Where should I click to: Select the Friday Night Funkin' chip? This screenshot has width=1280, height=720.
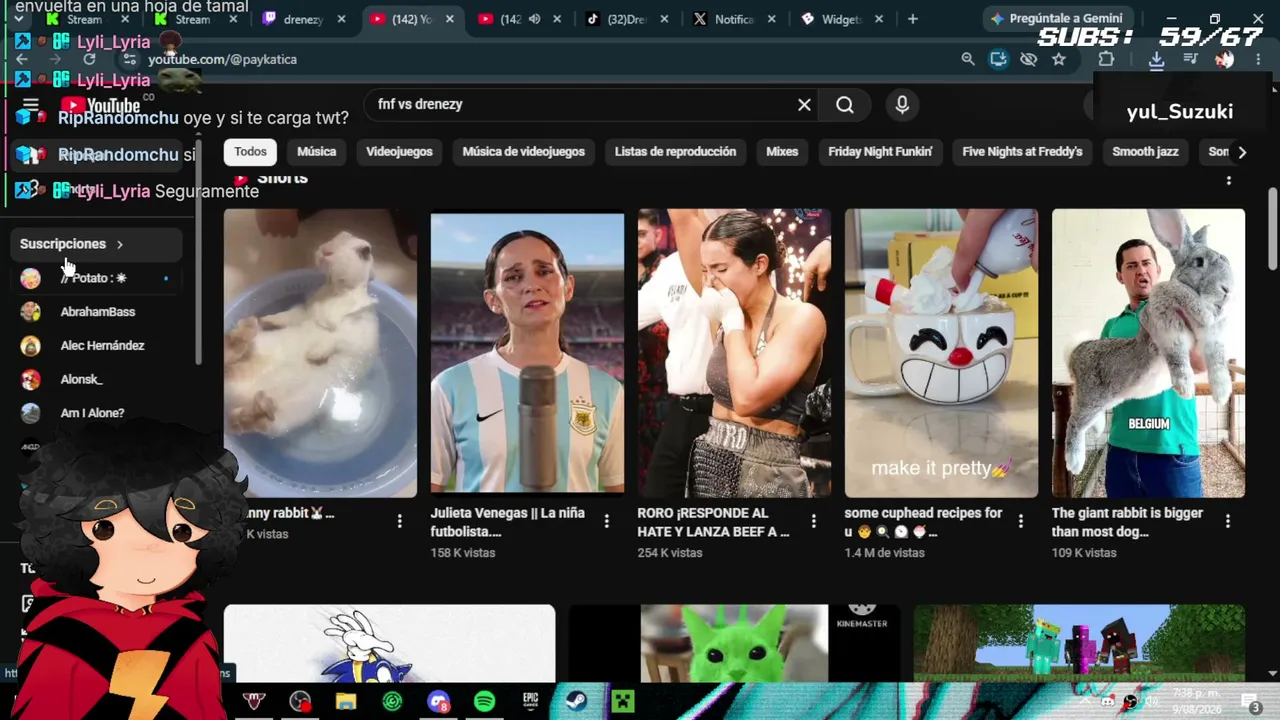[880, 152]
